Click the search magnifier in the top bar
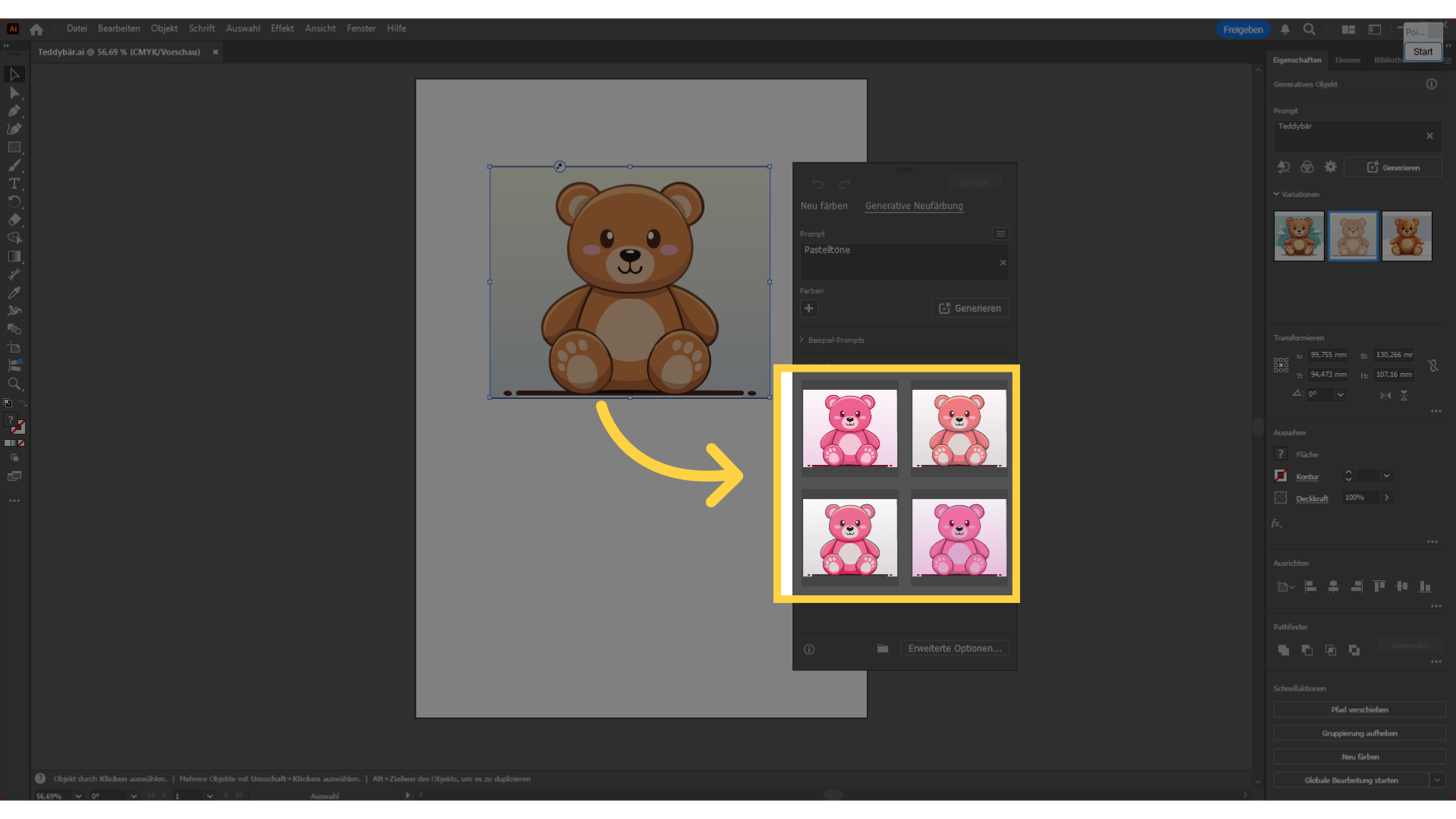This screenshot has height=819, width=1456. coord(1309,29)
